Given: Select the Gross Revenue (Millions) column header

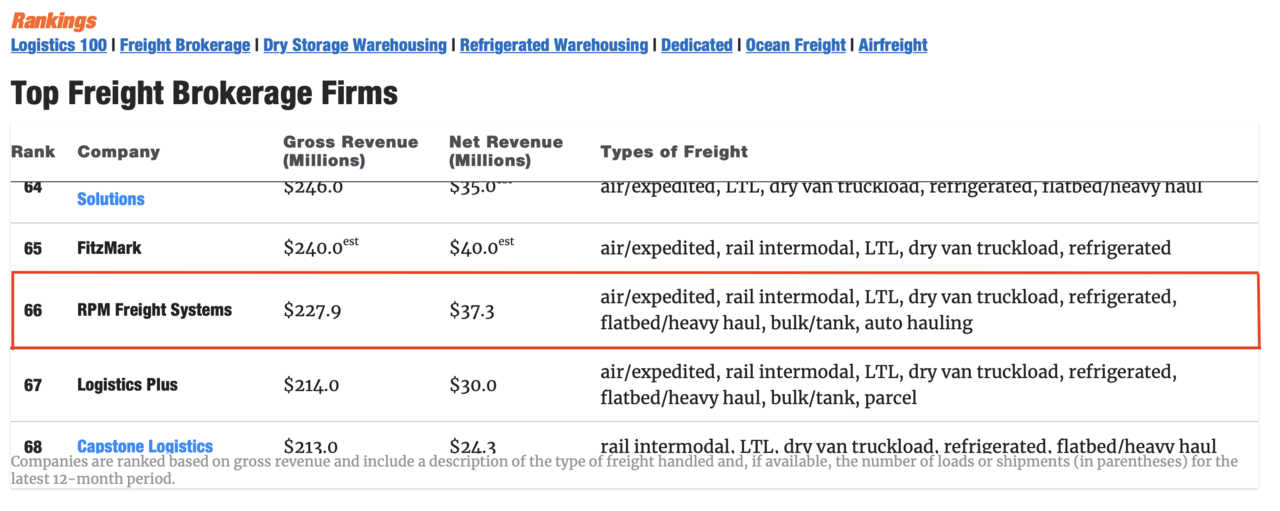Looking at the screenshot, I should [350, 151].
